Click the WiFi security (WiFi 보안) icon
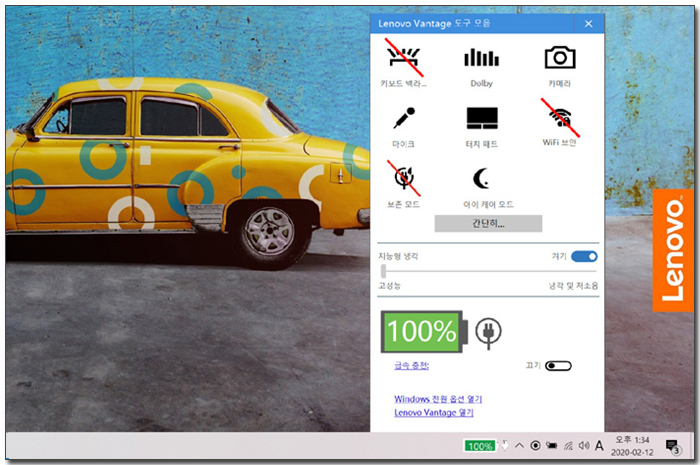 [x=560, y=118]
